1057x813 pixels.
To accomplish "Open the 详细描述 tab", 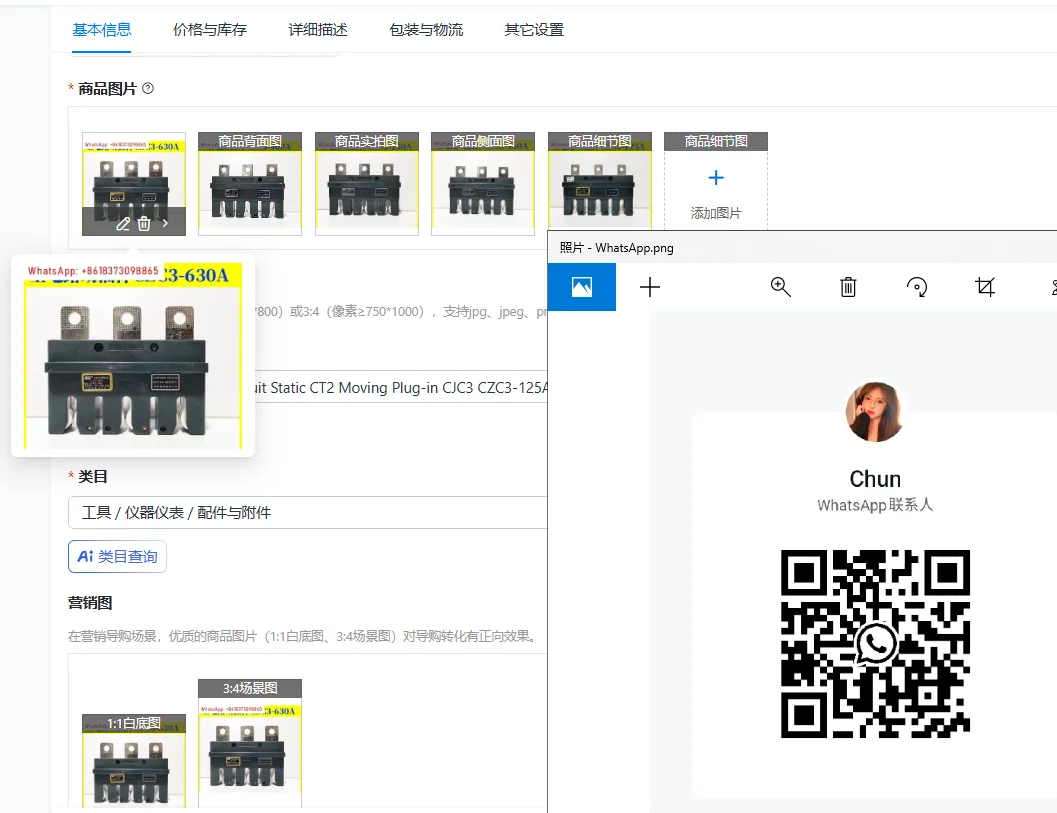I will click(318, 30).
